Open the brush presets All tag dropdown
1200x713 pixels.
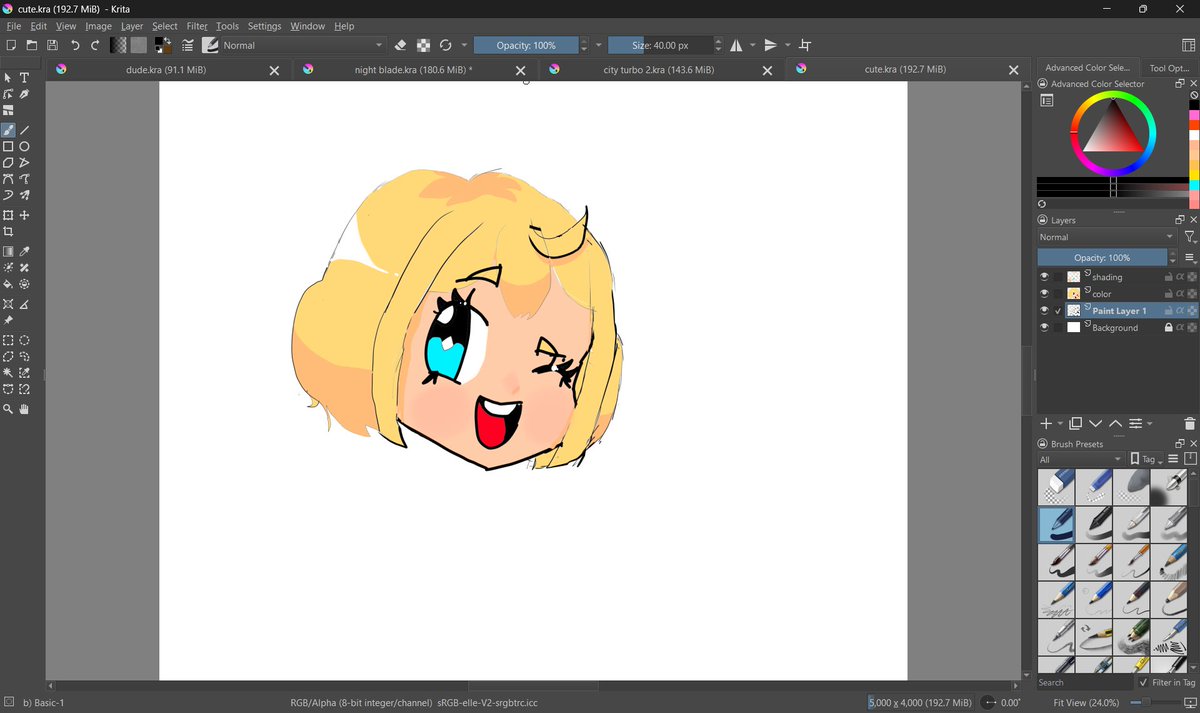(1081, 459)
